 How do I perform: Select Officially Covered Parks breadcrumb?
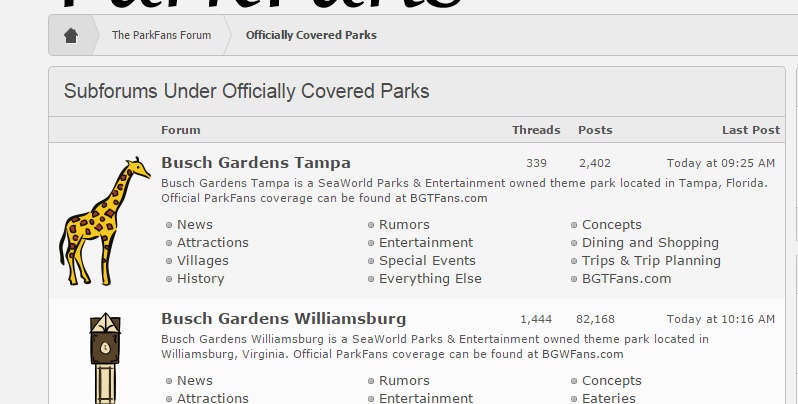pyautogui.click(x=311, y=36)
